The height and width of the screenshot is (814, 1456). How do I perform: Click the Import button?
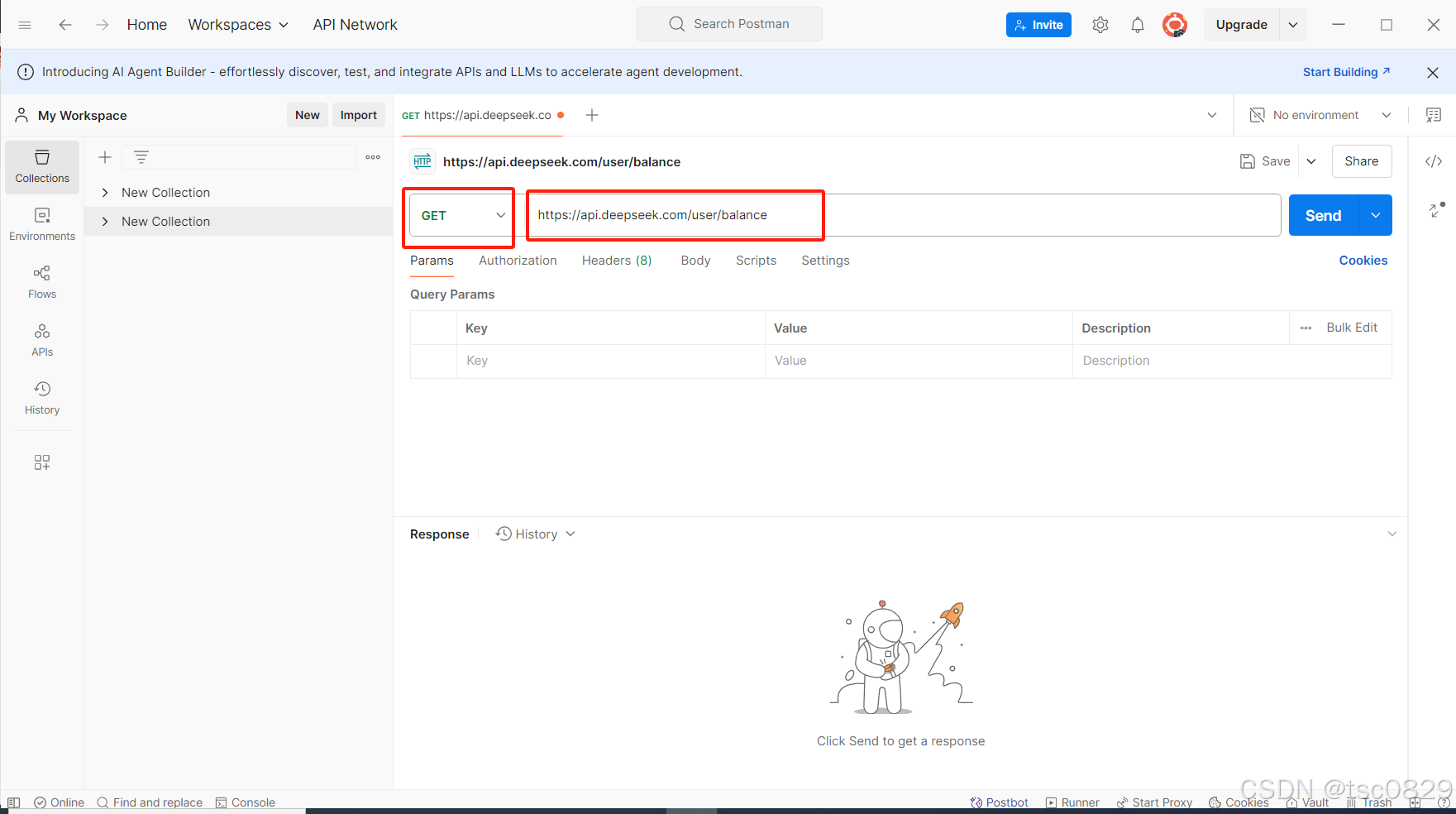(359, 115)
